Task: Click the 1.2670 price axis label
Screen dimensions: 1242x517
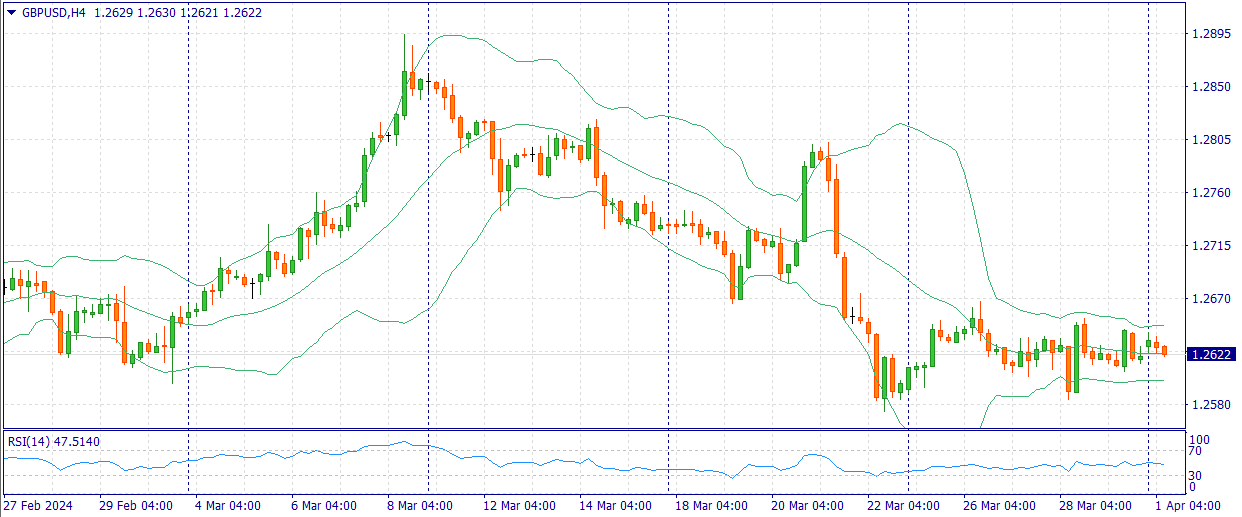Action: [x=1210, y=299]
